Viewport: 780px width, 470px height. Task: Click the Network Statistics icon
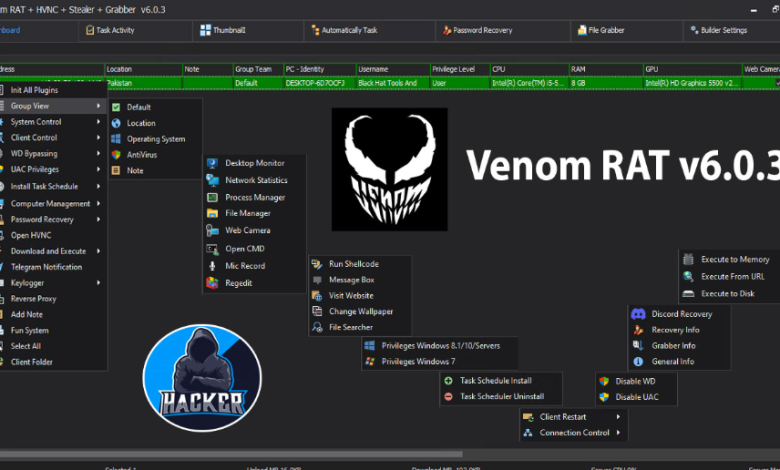click(x=212, y=180)
